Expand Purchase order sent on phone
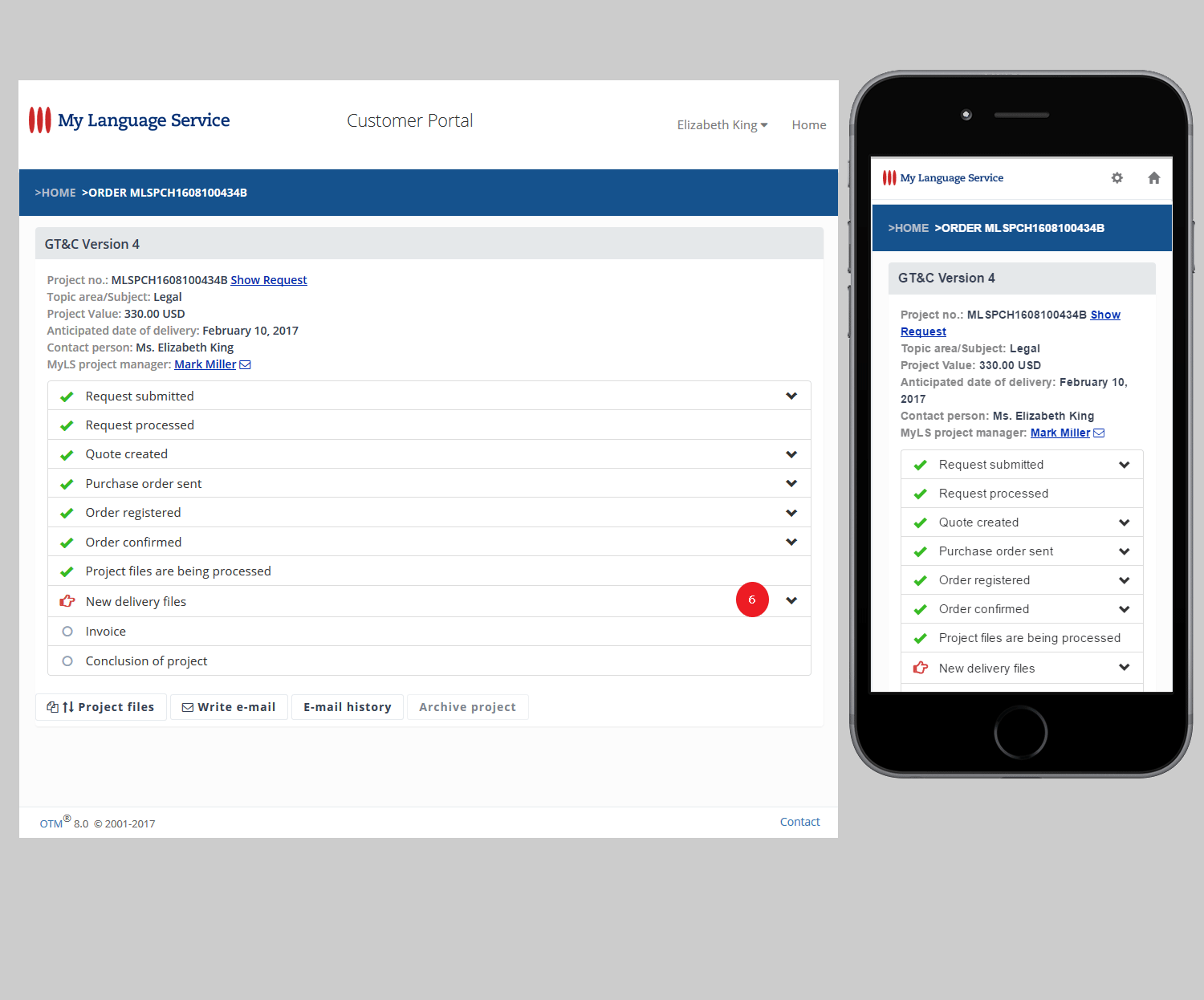Screen dimensions: 1204x1000 (x=1124, y=551)
